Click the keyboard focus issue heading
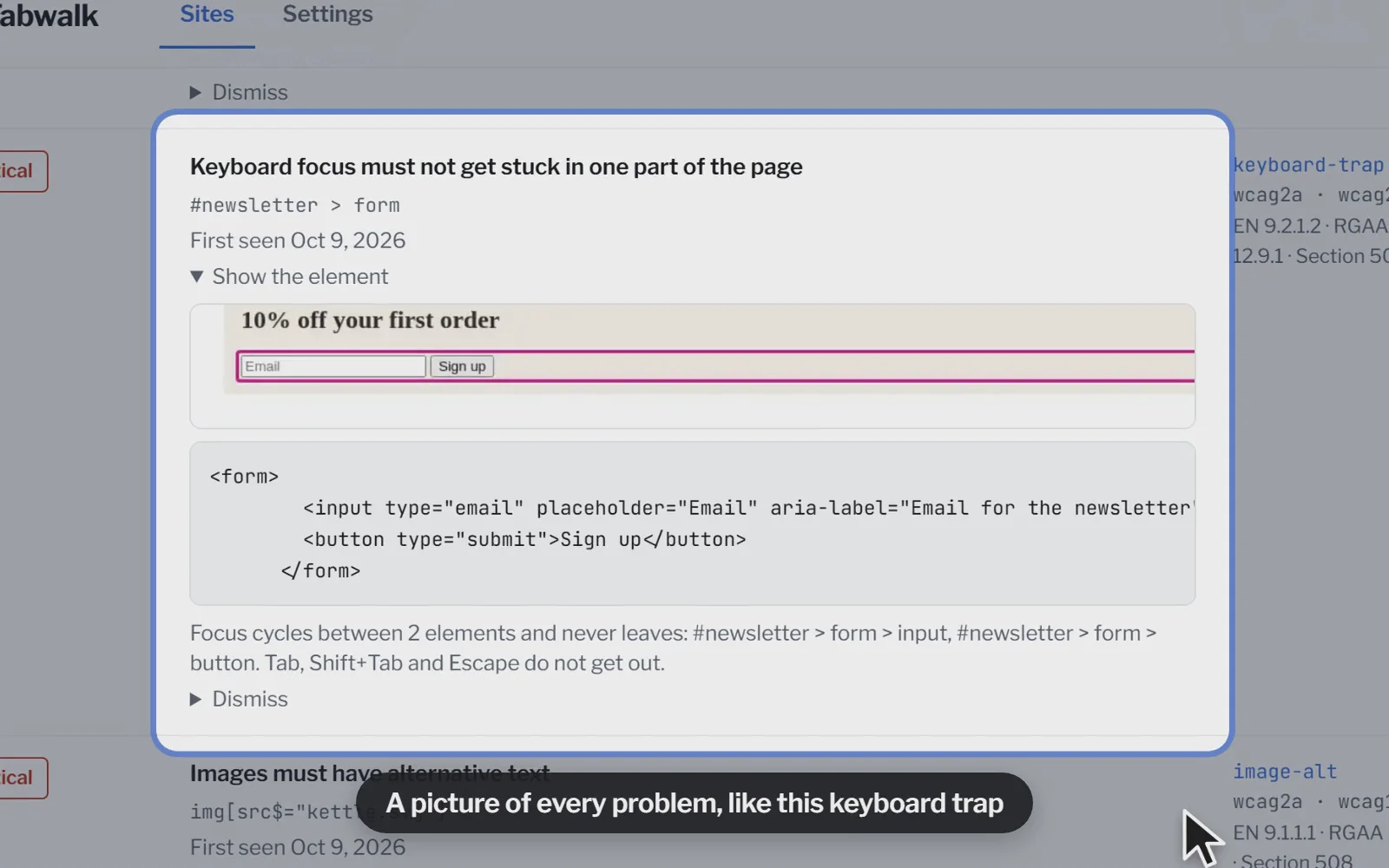Viewport: 1389px width, 868px height. coord(497,167)
